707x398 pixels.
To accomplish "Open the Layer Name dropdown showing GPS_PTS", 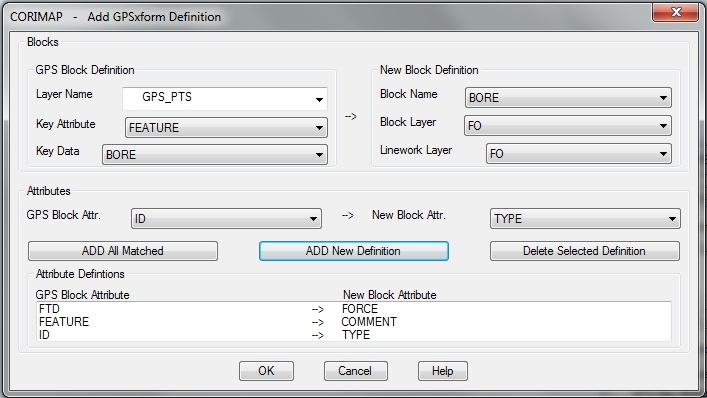I will click(225, 99).
